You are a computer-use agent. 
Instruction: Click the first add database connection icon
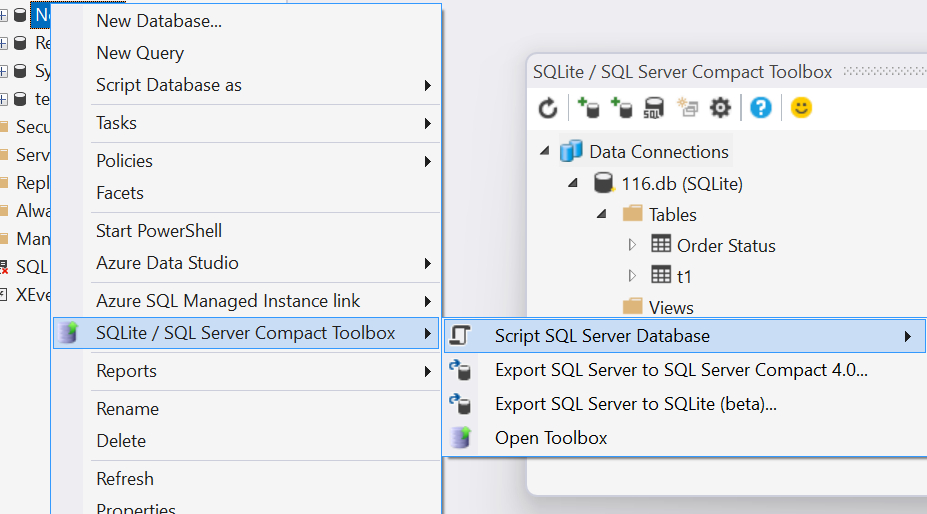point(588,108)
